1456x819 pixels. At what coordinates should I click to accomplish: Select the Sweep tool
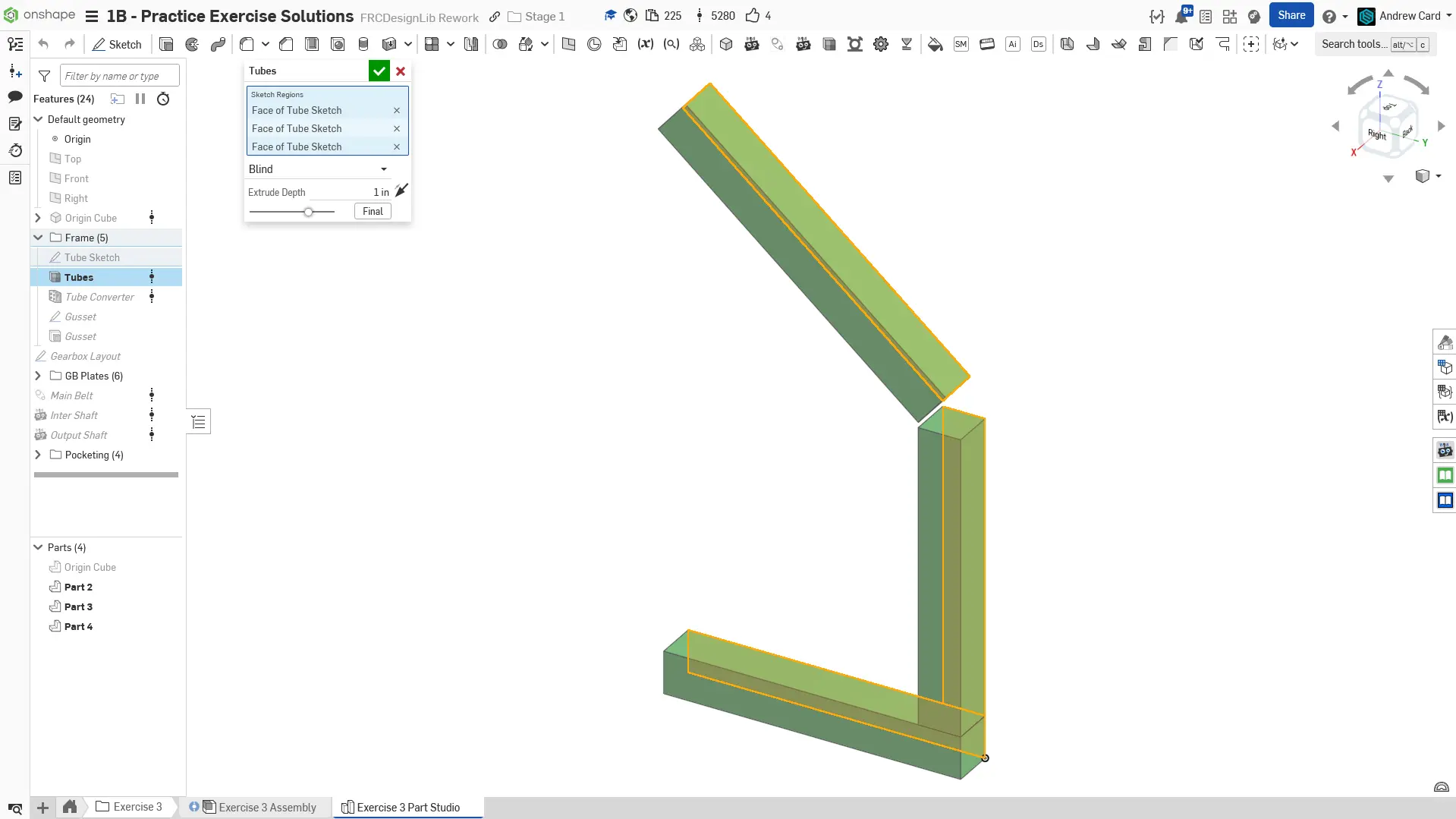point(218,44)
